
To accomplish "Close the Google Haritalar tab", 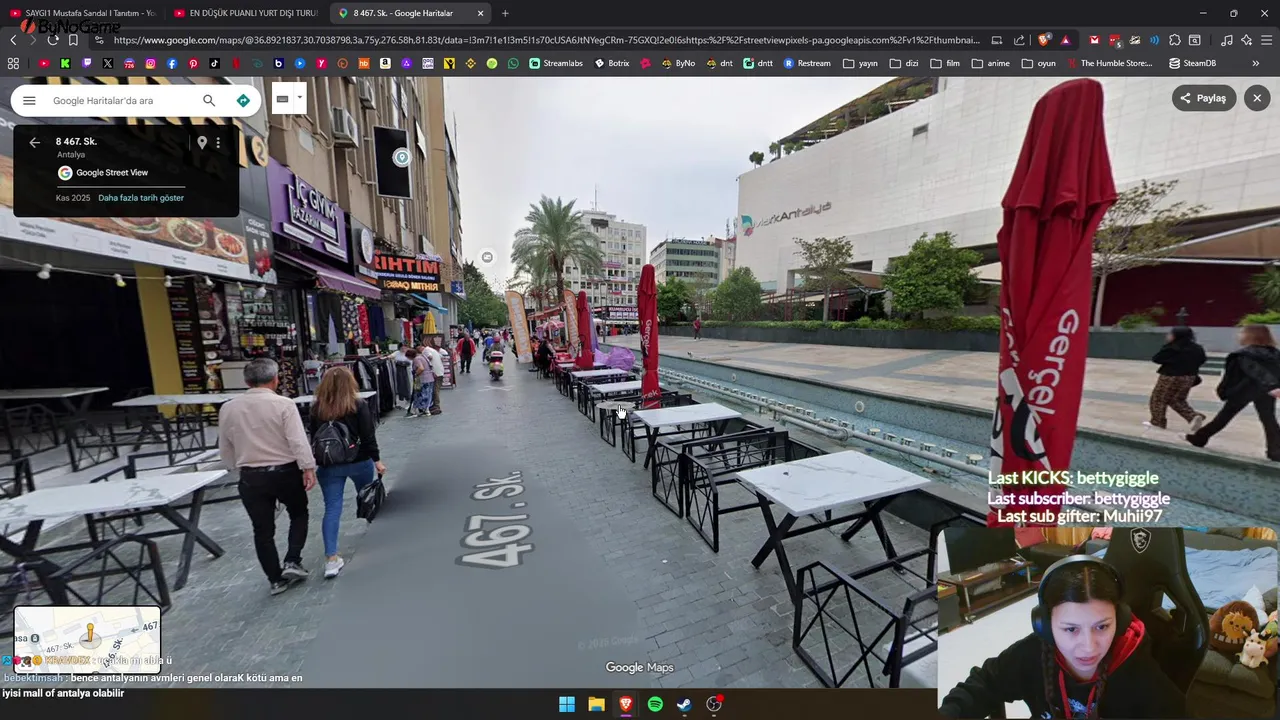I will pyautogui.click(x=480, y=13).
